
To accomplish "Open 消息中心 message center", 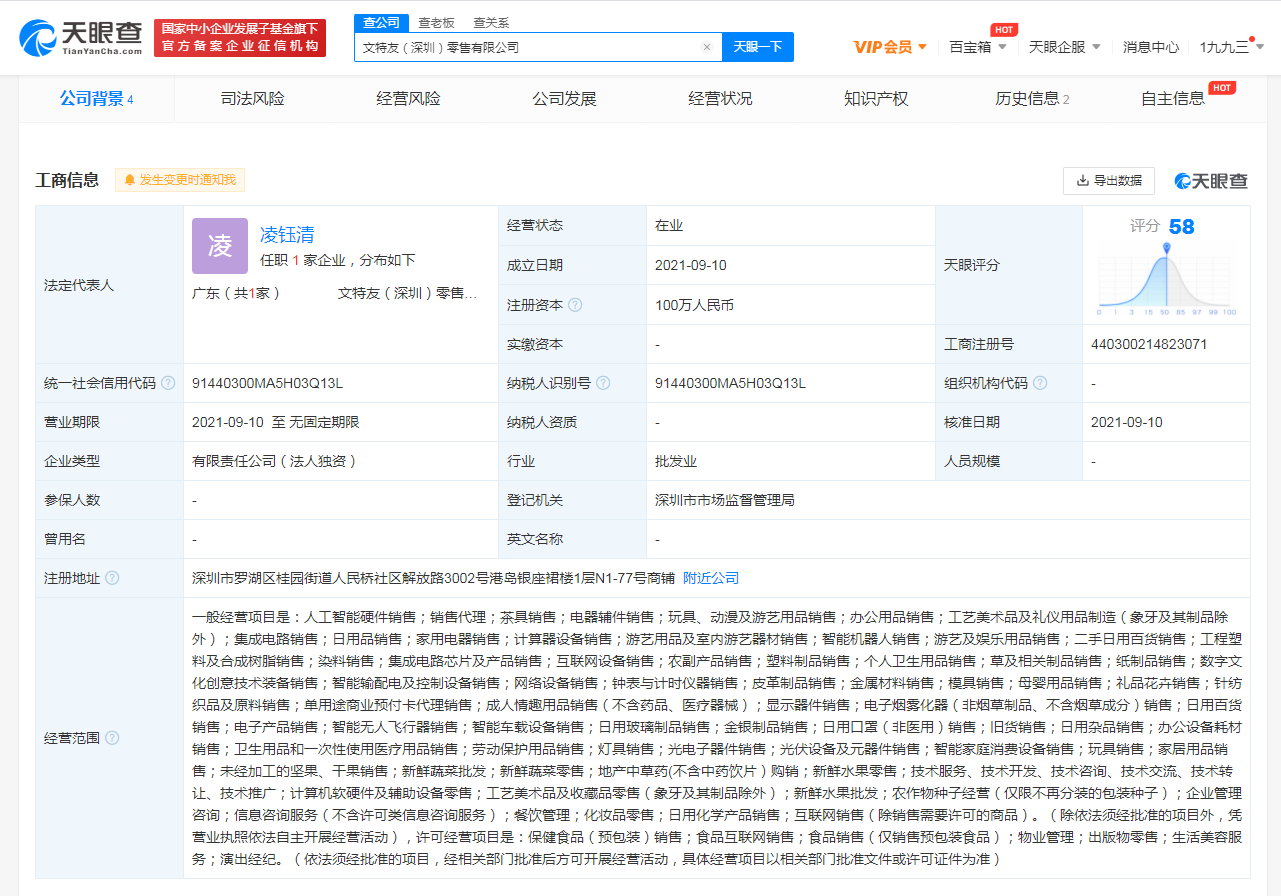I will coord(1151,47).
